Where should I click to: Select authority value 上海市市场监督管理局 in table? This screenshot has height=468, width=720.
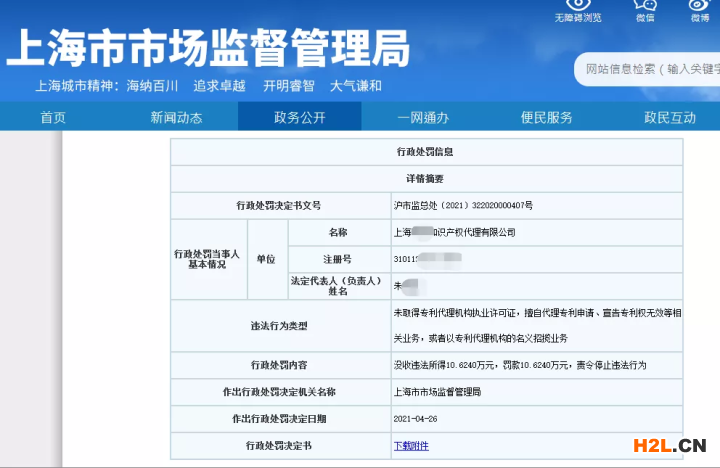coord(437,392)
